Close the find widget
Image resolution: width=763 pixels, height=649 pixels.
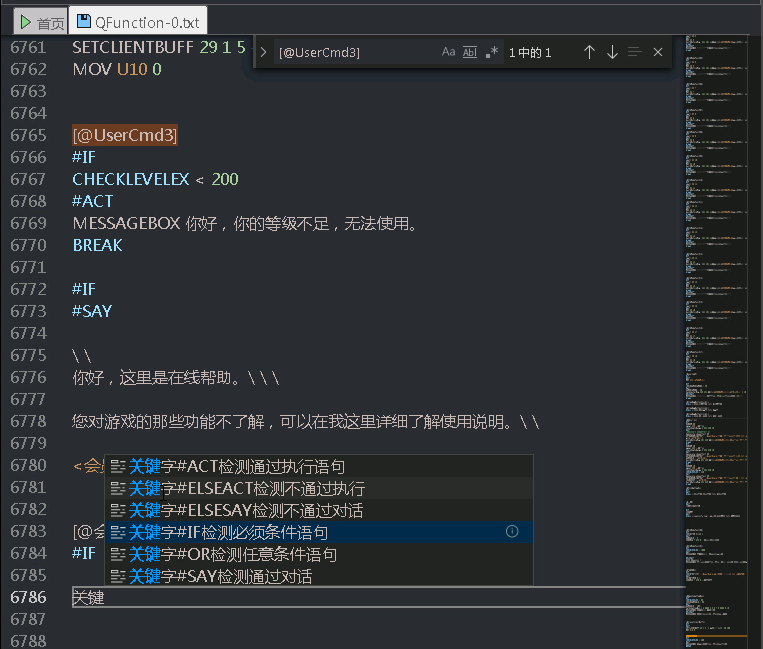point(658,52)
